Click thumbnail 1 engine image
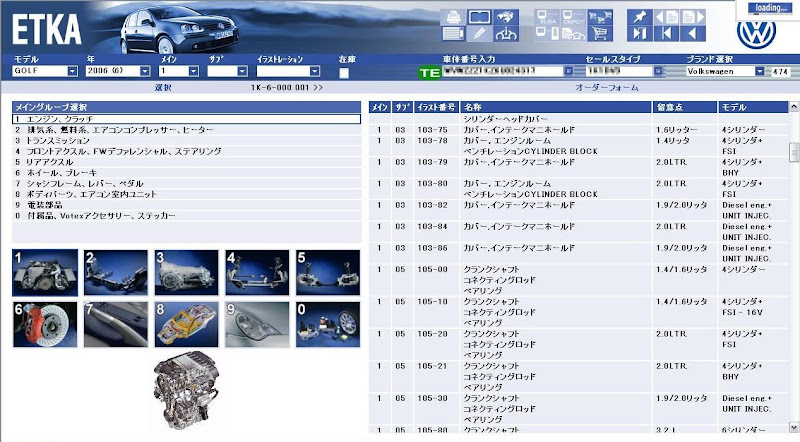Image resolution: width=800 pixels, height=442 pixels. [x=45, y=273]
